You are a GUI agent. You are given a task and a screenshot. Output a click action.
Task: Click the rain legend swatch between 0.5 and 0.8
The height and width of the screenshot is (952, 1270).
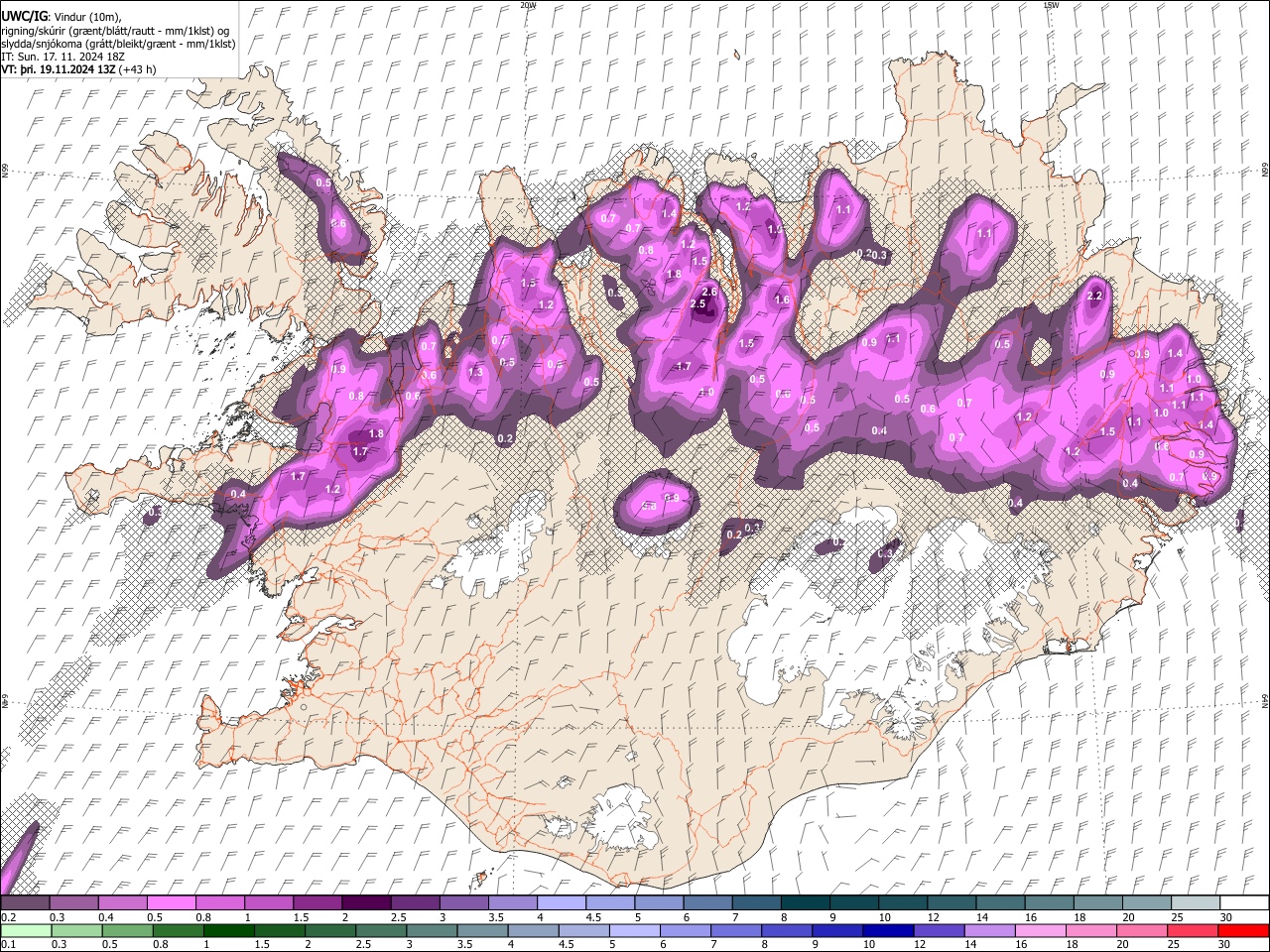[x=127, y=931]
